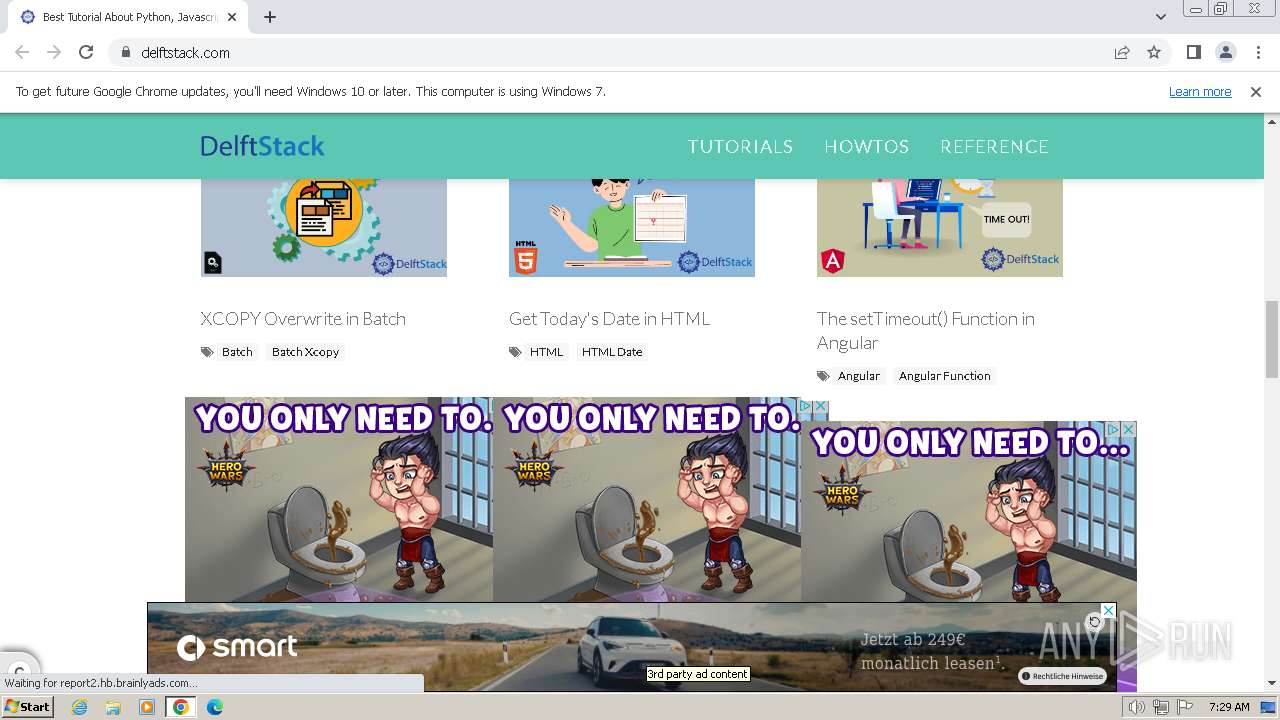Close the middle Hero Wars ad
The image size is (1280, 720).
click(821, 406)
